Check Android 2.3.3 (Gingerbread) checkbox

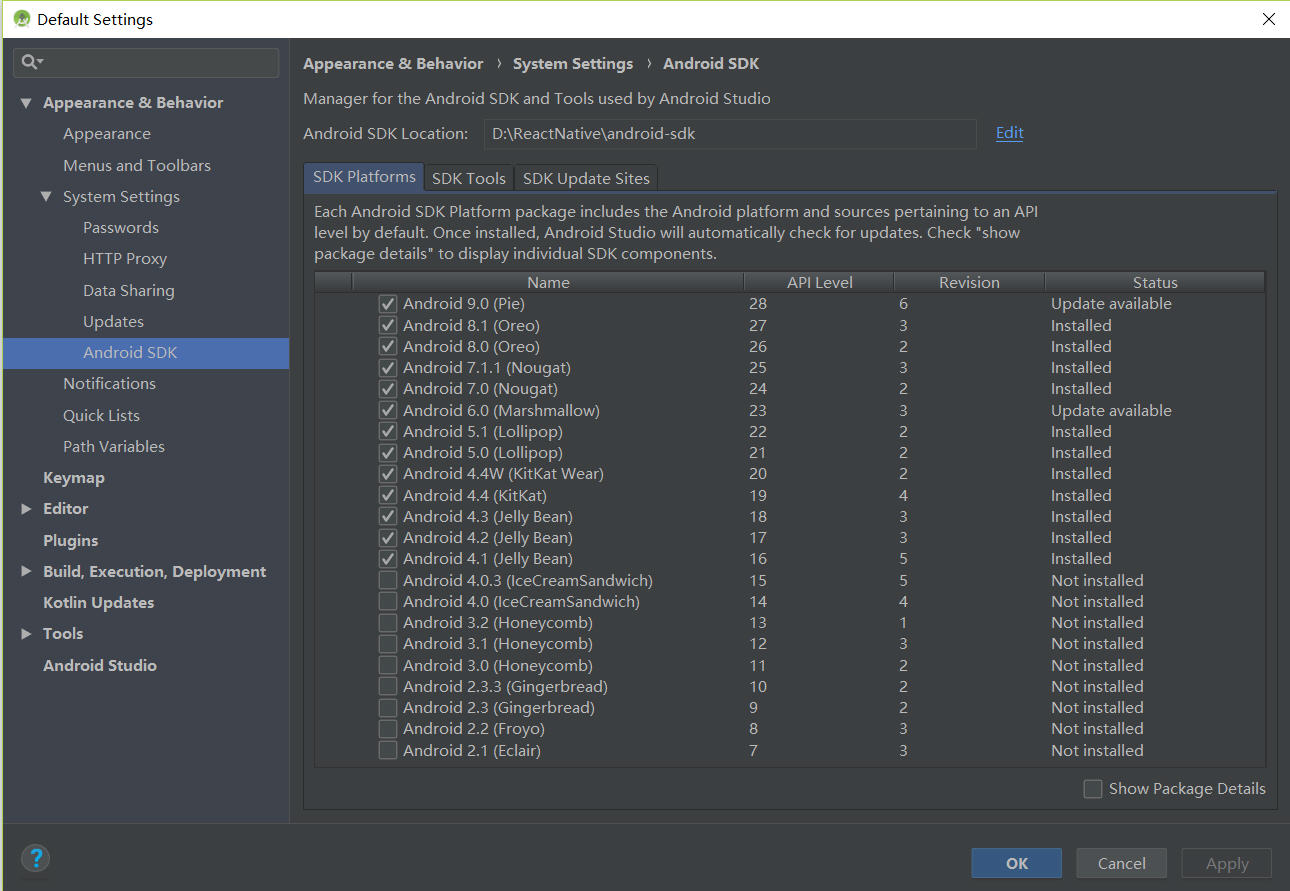[388, 686]
